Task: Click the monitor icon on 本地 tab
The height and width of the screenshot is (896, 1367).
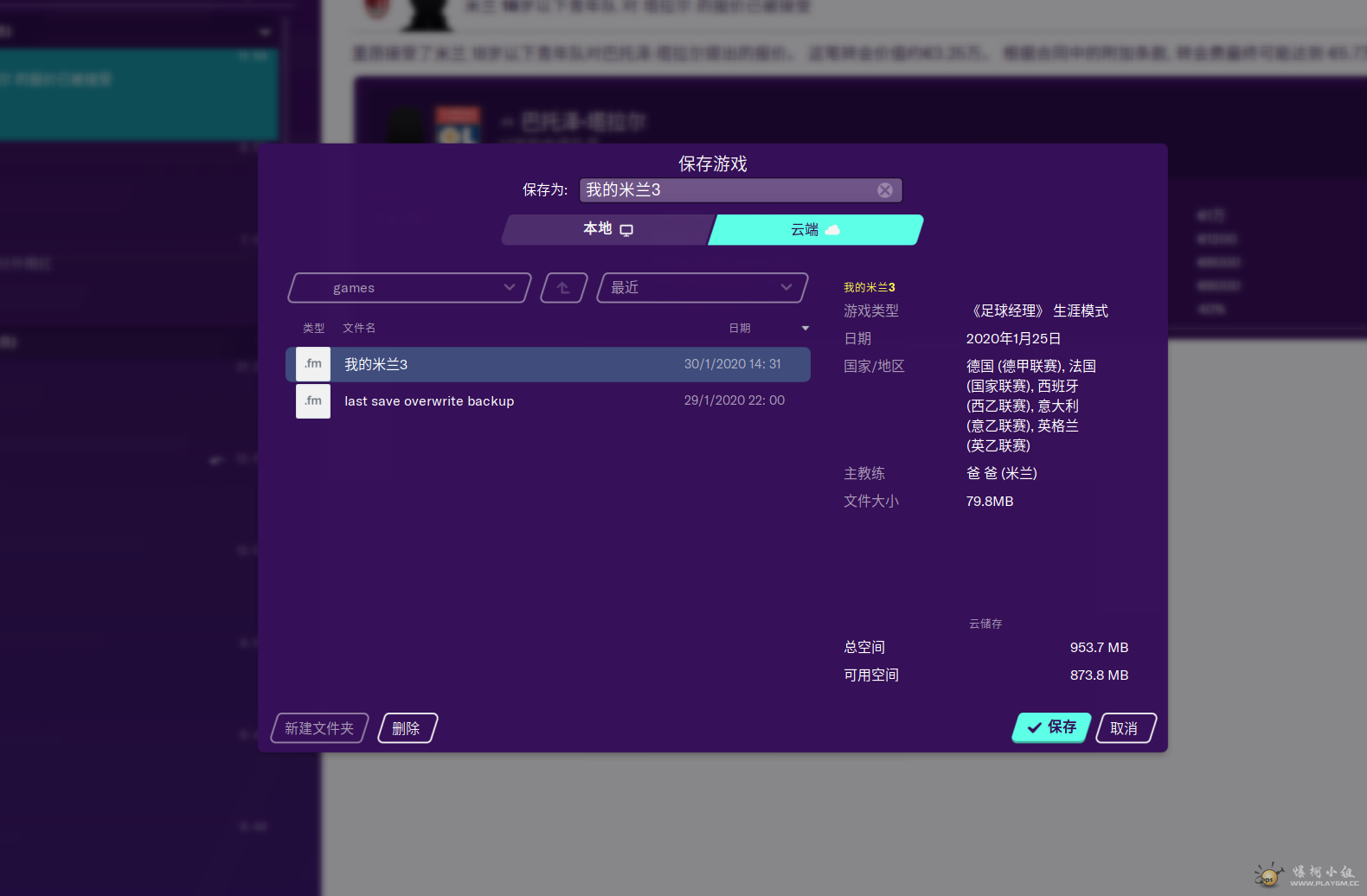Action: pyautogui.click(x=626, y=230)
